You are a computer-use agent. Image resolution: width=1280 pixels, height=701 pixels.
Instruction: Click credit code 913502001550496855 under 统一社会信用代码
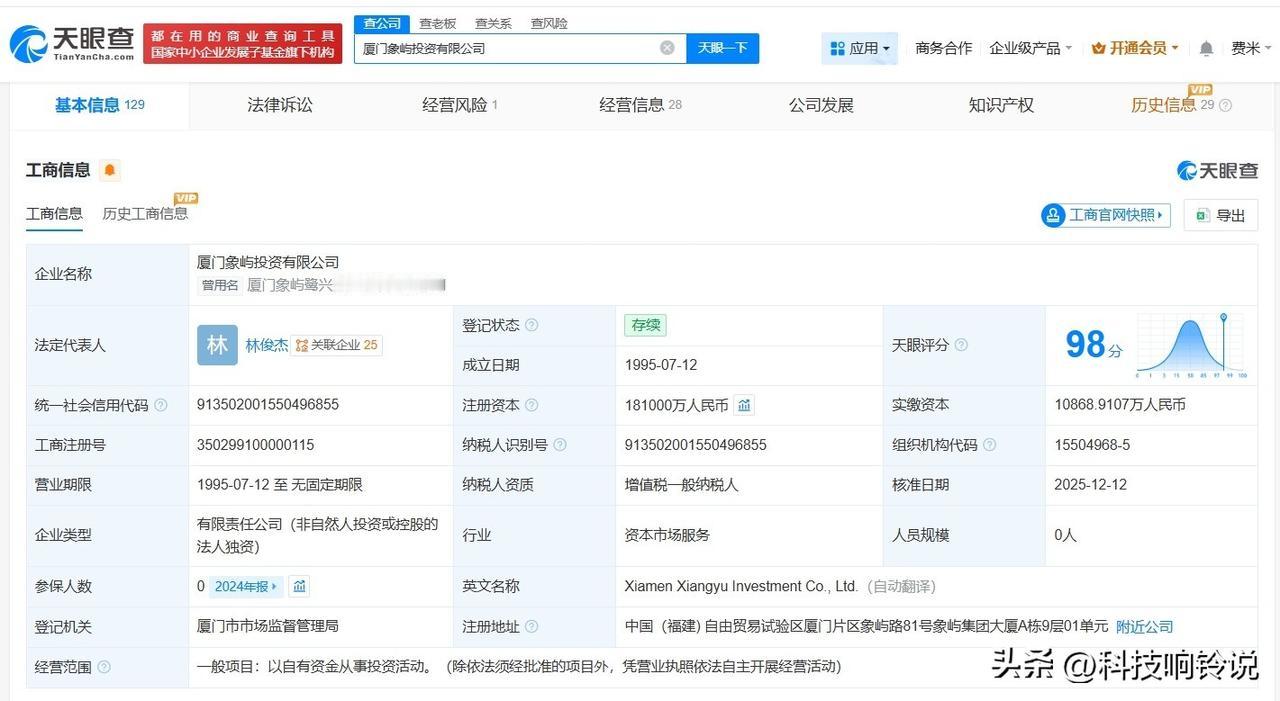(268, 405)
